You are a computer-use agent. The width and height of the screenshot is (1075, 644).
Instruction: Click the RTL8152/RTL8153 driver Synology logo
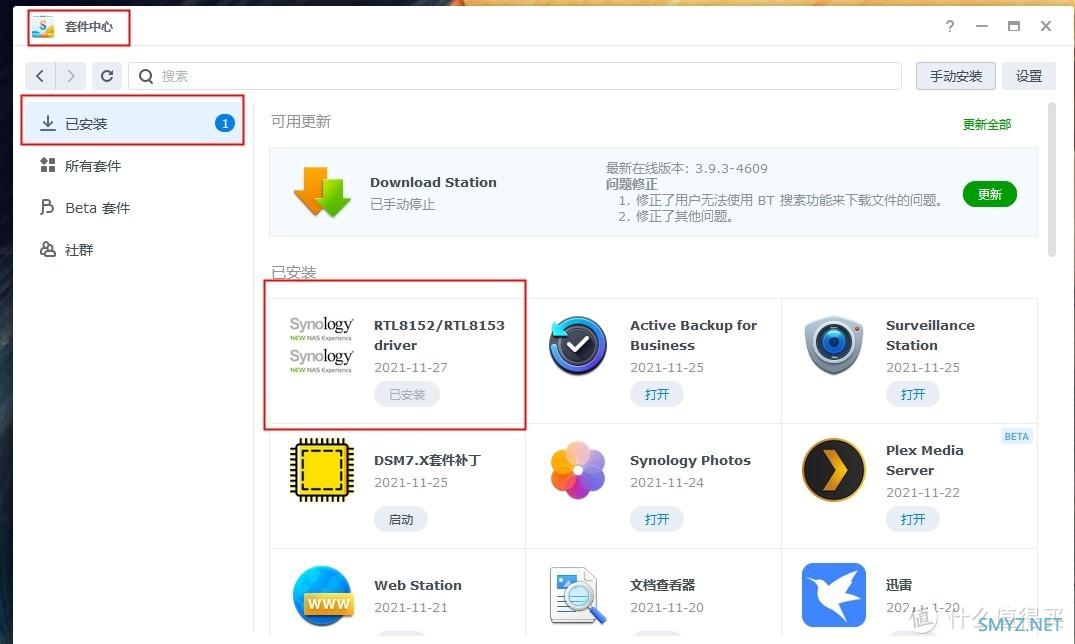(321, 344)
